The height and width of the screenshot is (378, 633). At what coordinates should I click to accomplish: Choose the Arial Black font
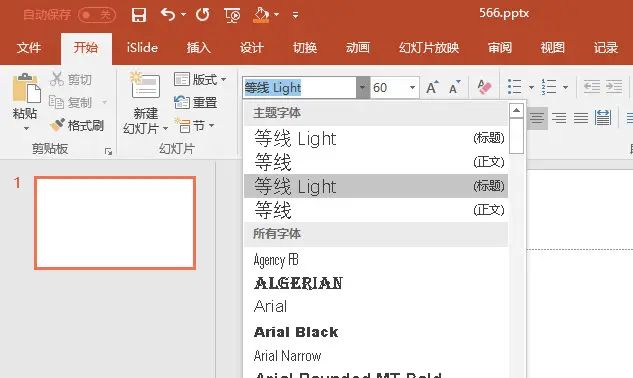[x=376, y=332]
